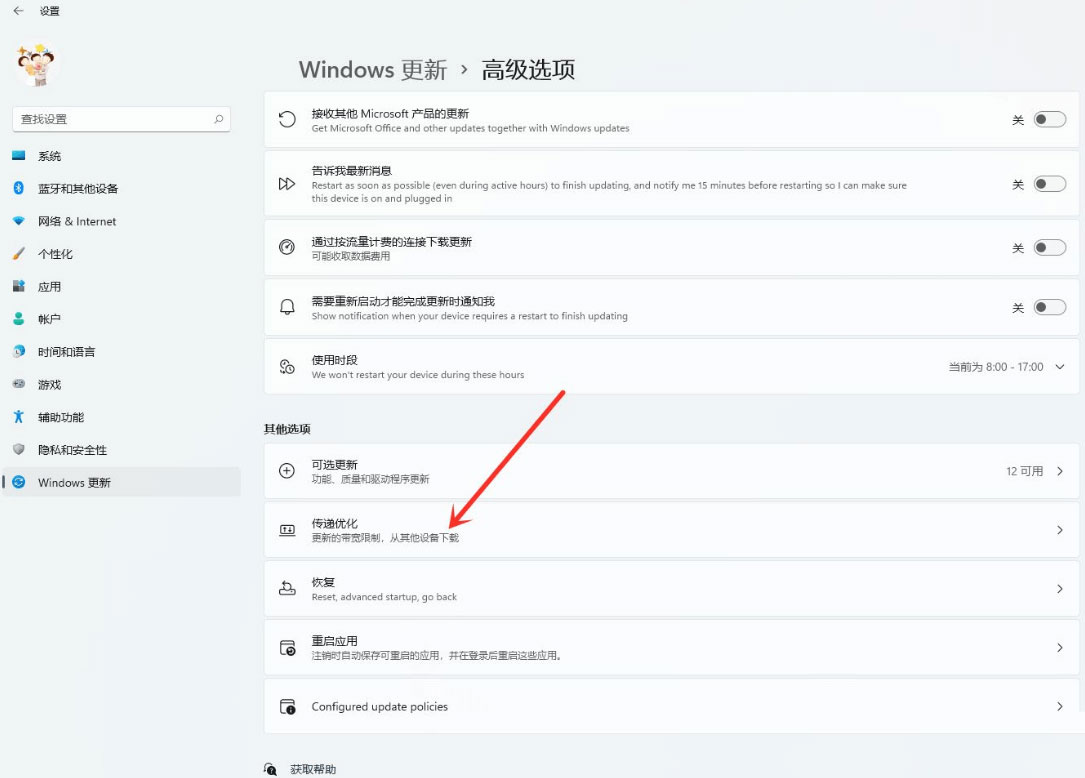Open 恢复 via its right chevron

1059,589
